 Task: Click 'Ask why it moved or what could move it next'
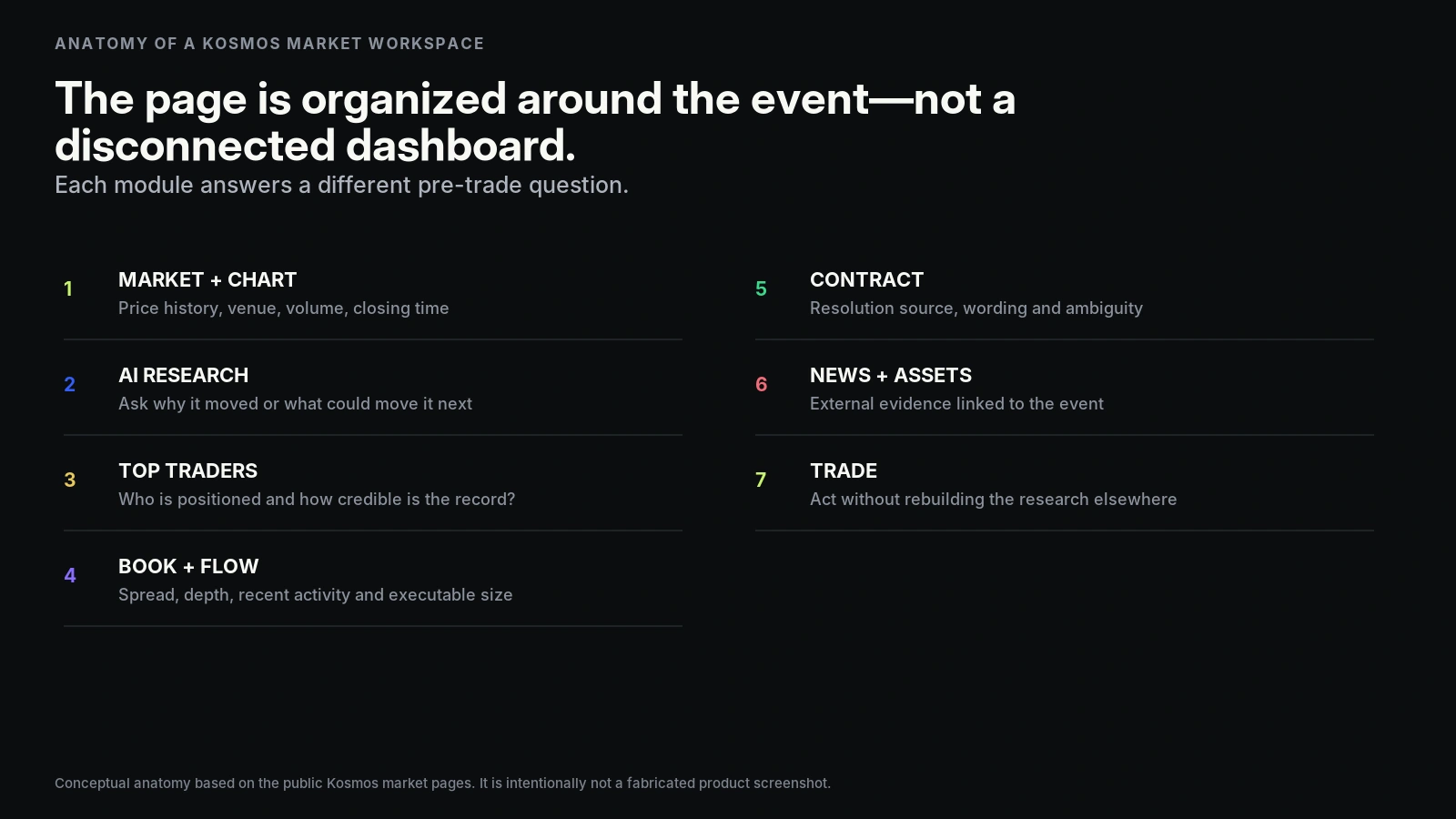pyautogui.click(x=295, y=404)
